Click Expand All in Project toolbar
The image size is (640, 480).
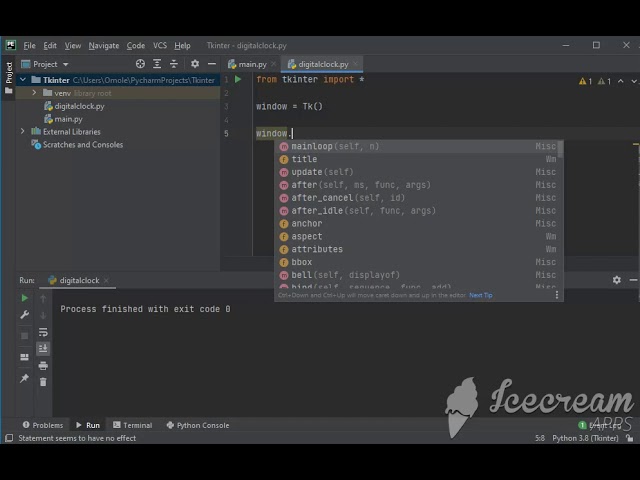click(157, 64)
